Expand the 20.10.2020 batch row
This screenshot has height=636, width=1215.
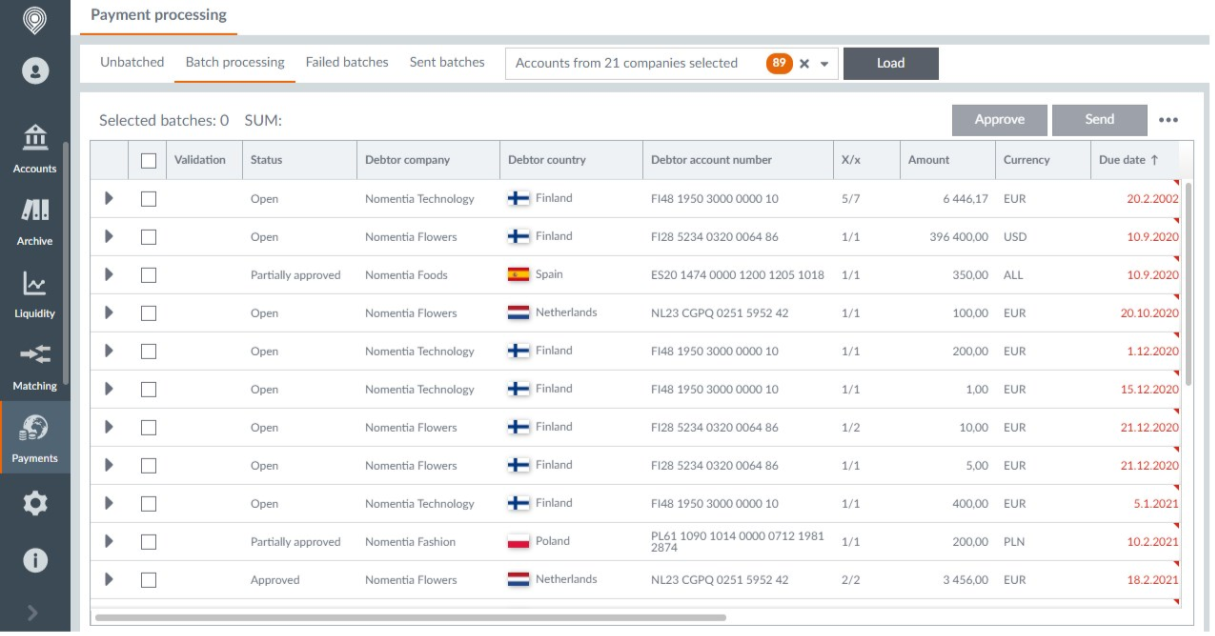109,312
